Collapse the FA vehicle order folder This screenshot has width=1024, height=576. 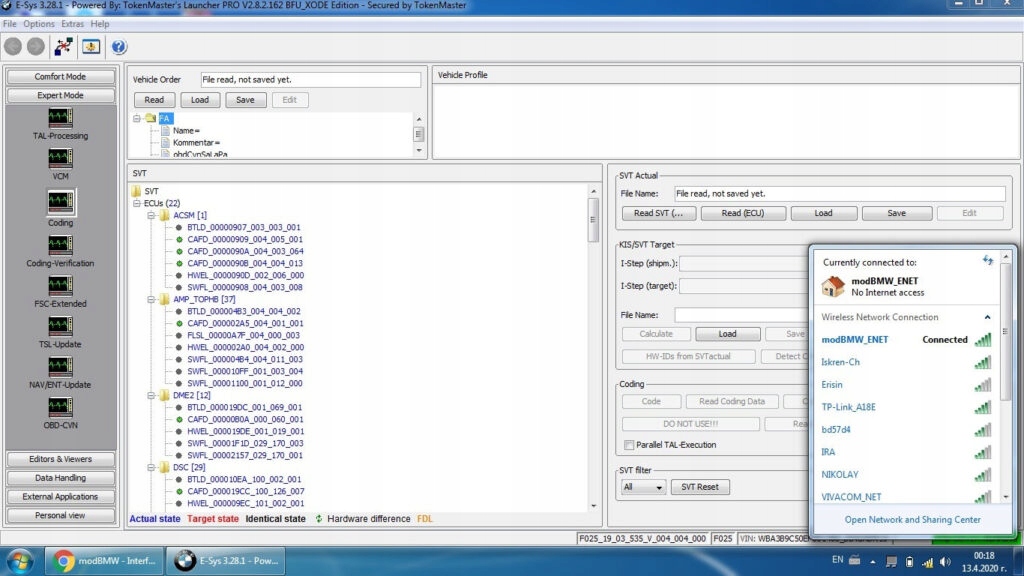tap(137, 118)
